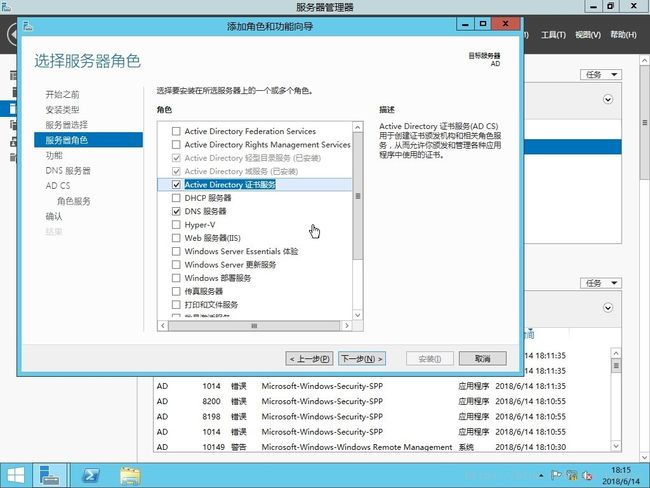Go to 角色服务 wizard step
Image resolution: width=650 pixels, height=488 pixels.
pyautogui.click(x=73, y=201)
